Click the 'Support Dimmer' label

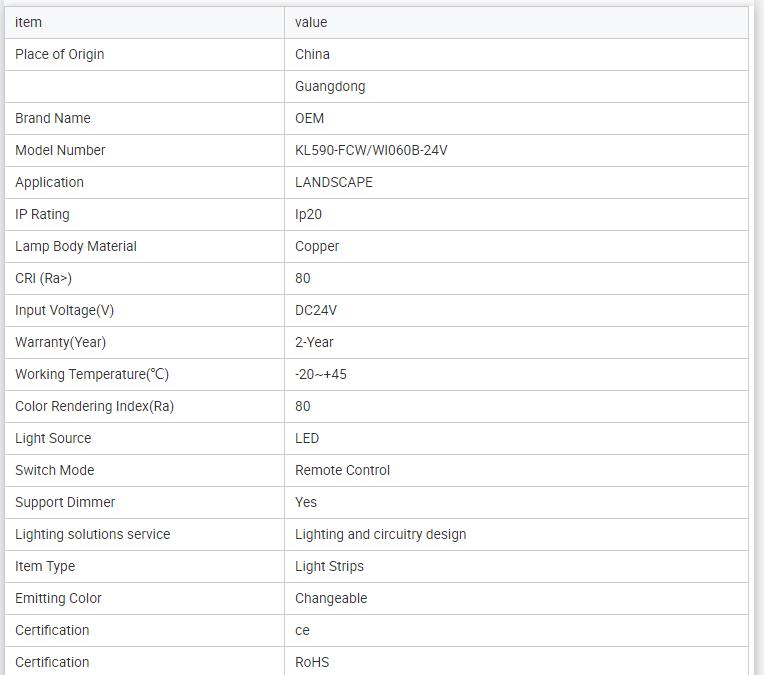click(65, 502)
